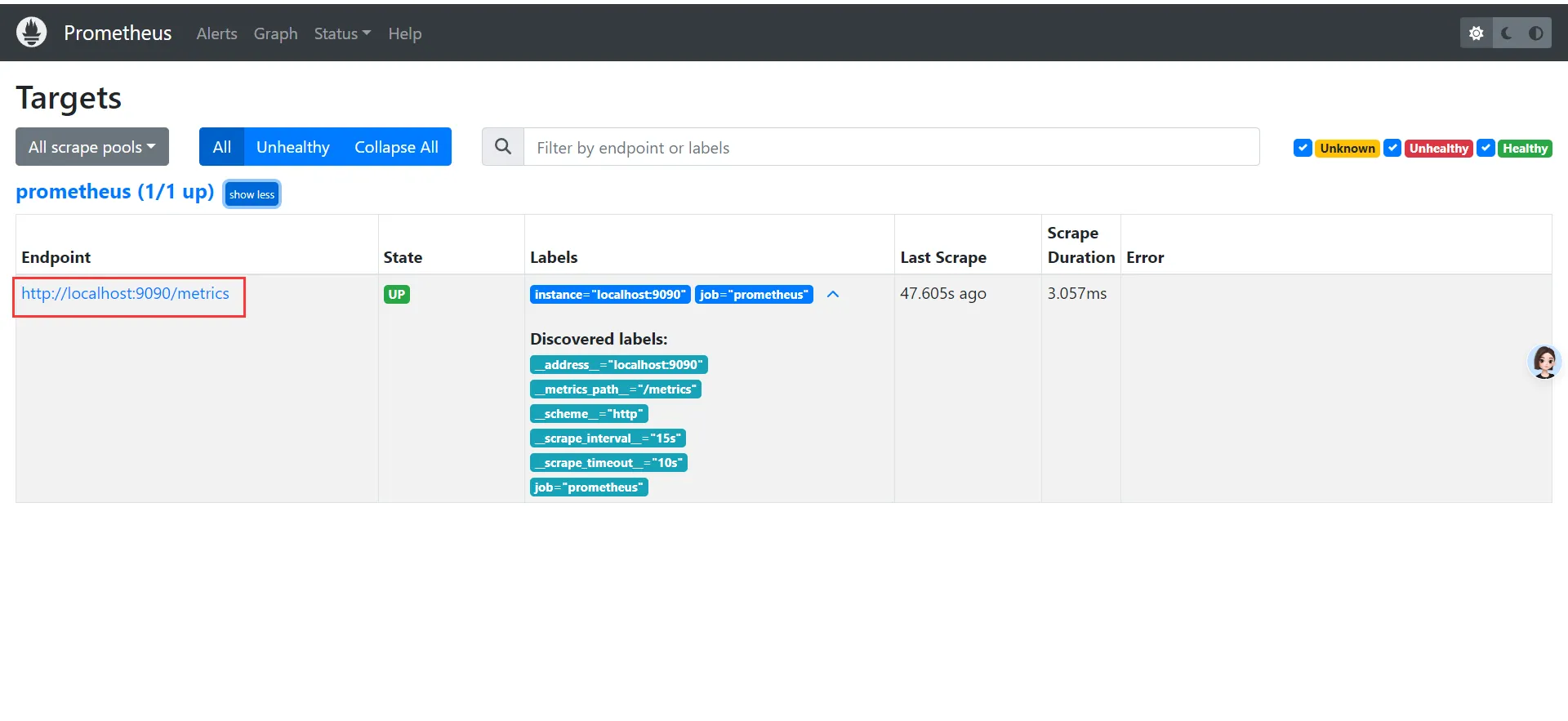Click the Healthy green filter badge

(x=1525, y=148)
